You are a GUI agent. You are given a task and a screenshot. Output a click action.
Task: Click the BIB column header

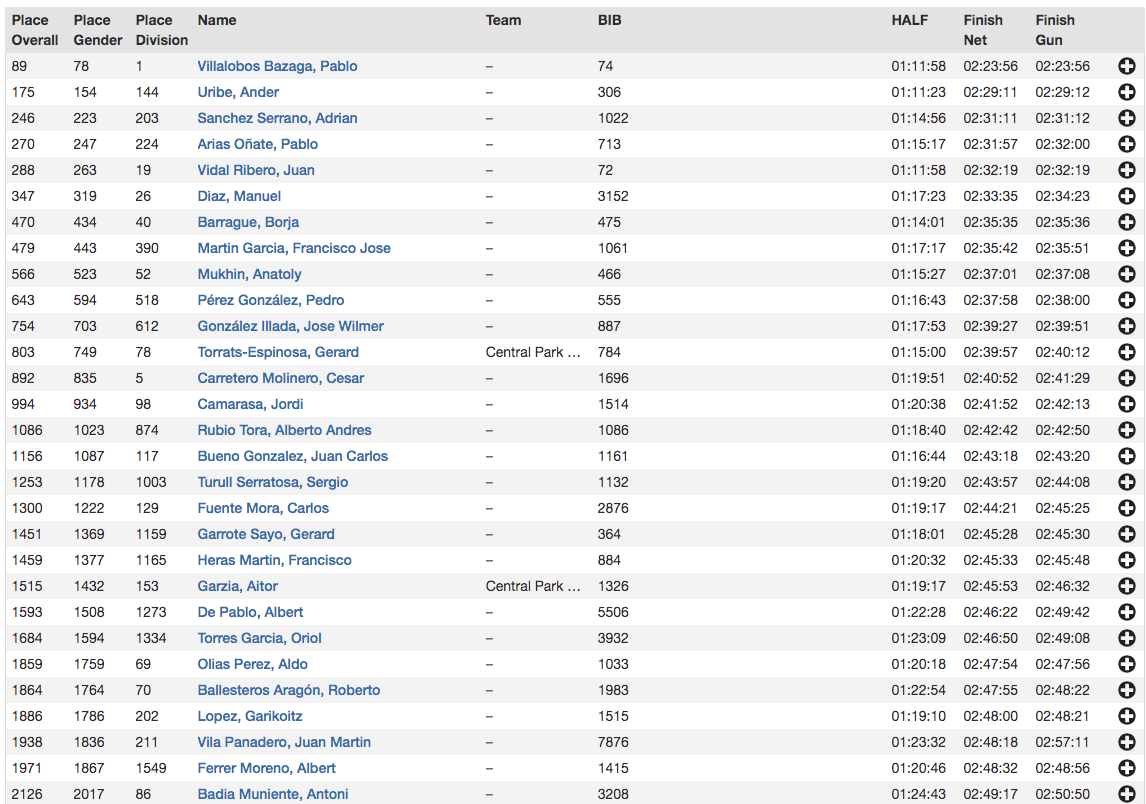(x=609, y=20)
